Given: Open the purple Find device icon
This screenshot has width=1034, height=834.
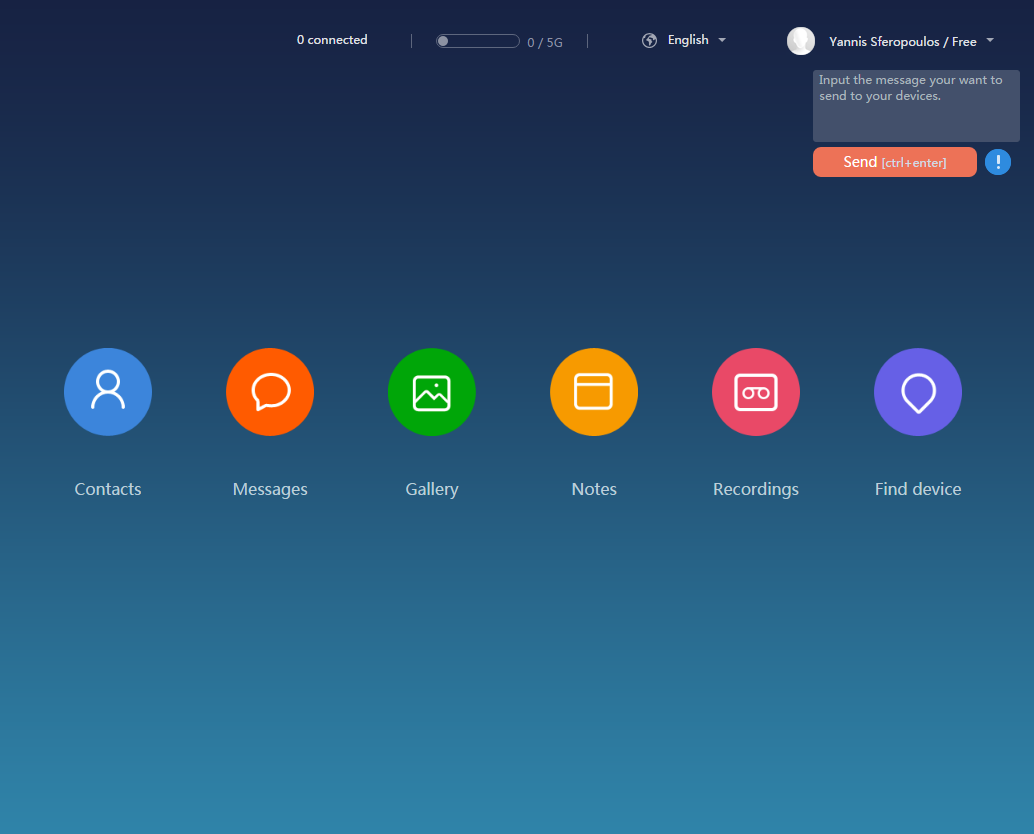Looking at the screenshot, I should (918, 392).
